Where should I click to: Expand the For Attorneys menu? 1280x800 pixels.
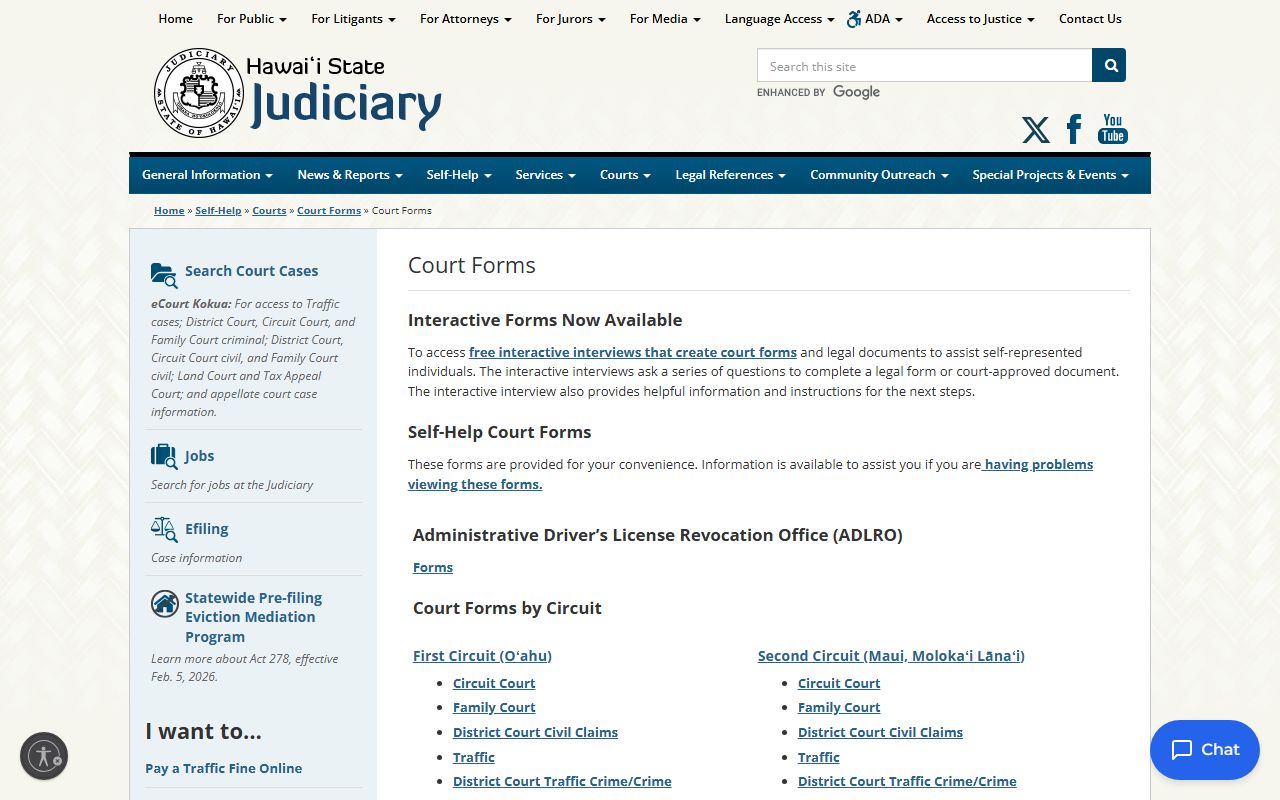click(466, 18)
